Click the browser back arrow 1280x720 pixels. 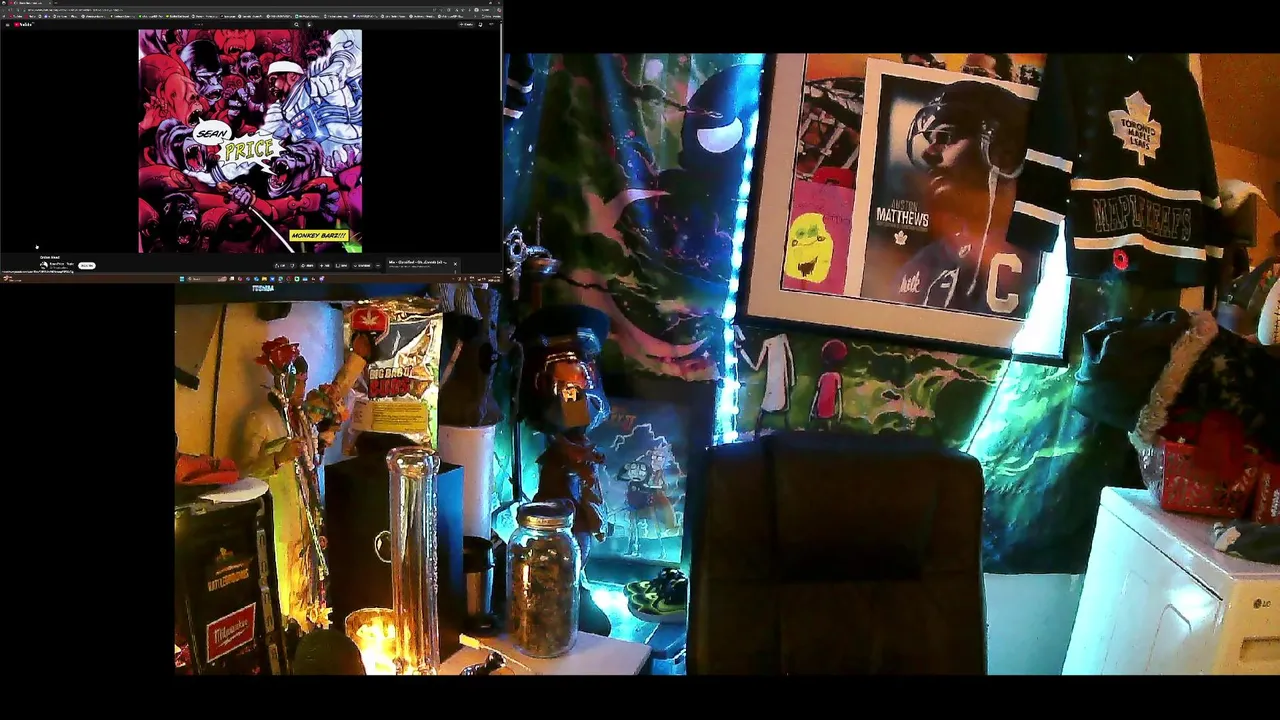[x=4, y=9]
